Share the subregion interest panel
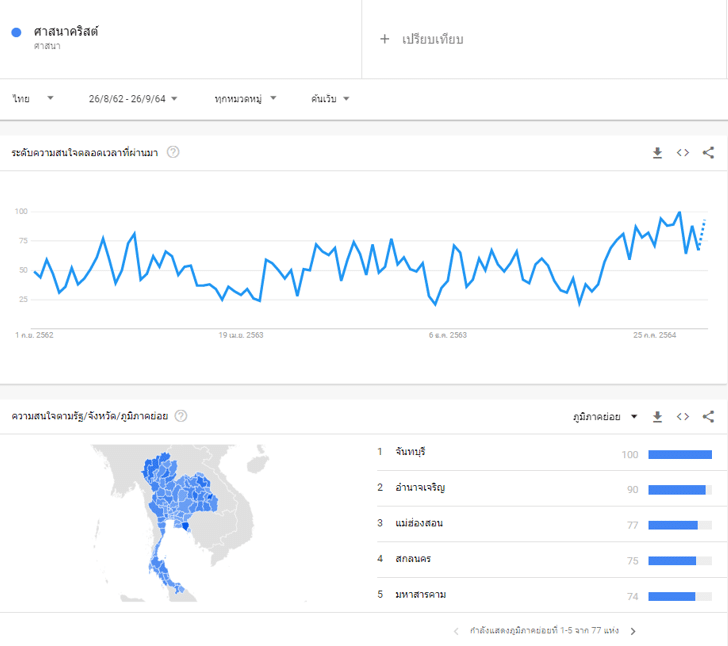Viewport: 728px width, 646px height. pyautogui.click(x=708, y=416)
